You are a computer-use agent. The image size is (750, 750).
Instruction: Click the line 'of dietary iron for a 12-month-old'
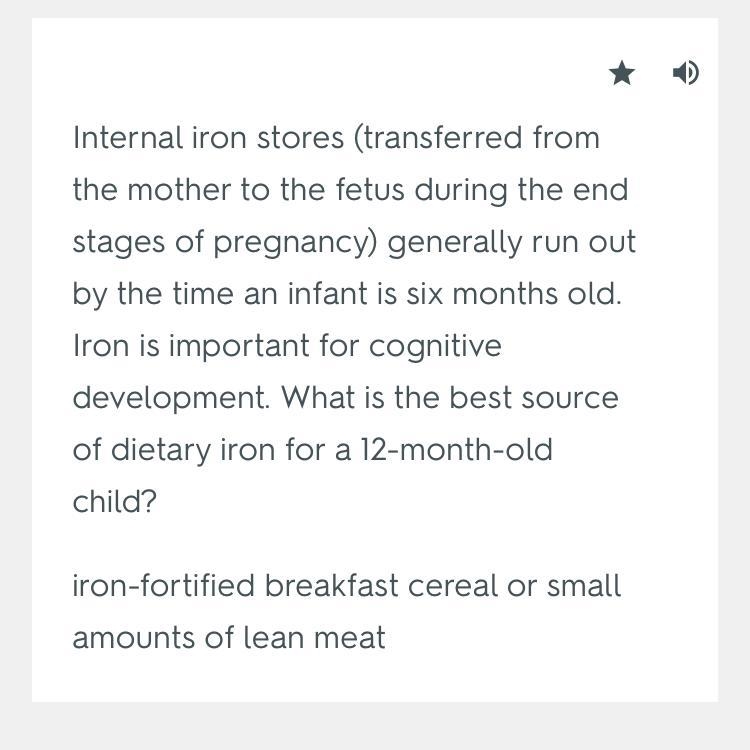[313, 451]
